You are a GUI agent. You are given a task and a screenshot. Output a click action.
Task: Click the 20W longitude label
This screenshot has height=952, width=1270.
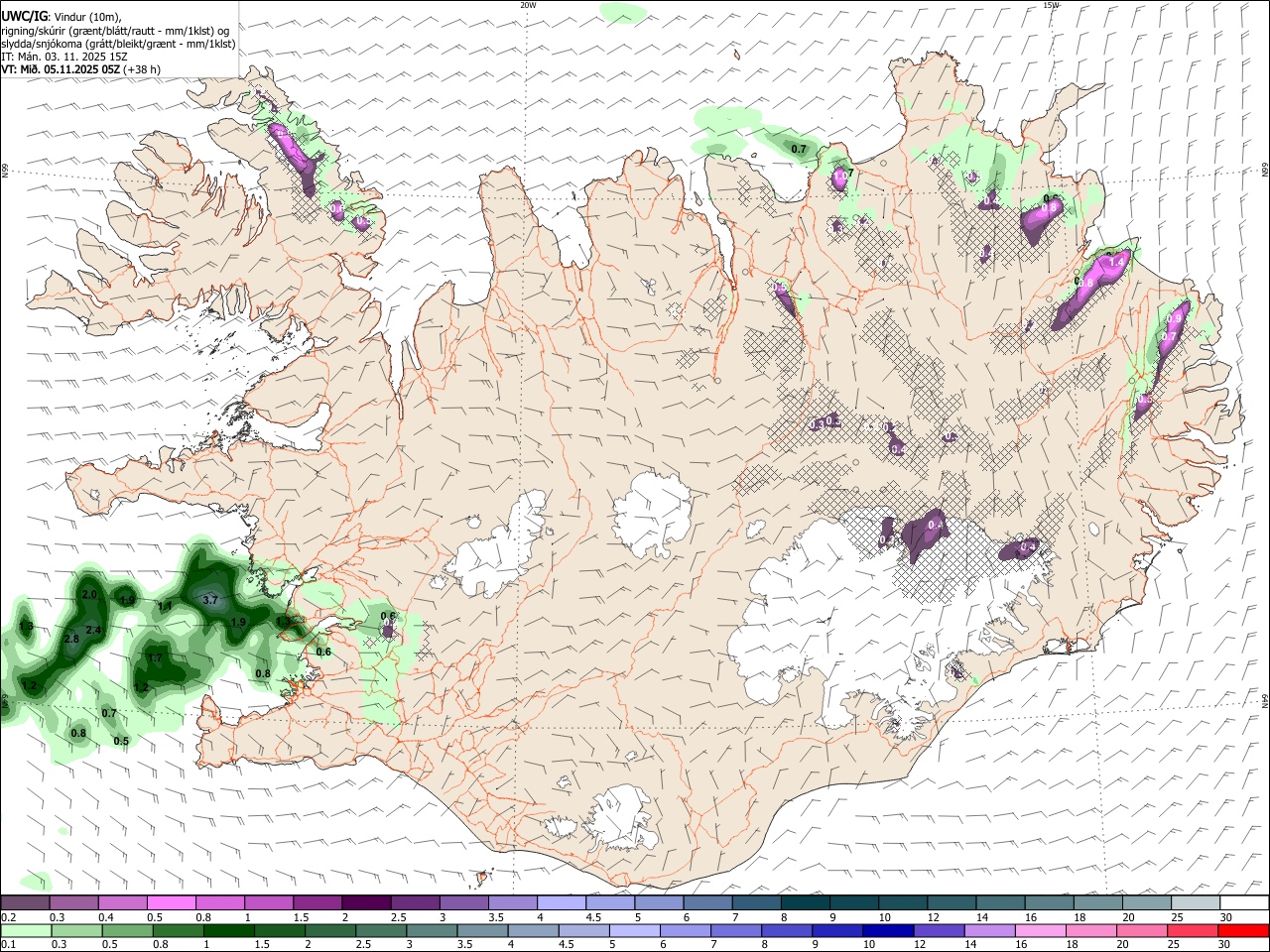528,5
